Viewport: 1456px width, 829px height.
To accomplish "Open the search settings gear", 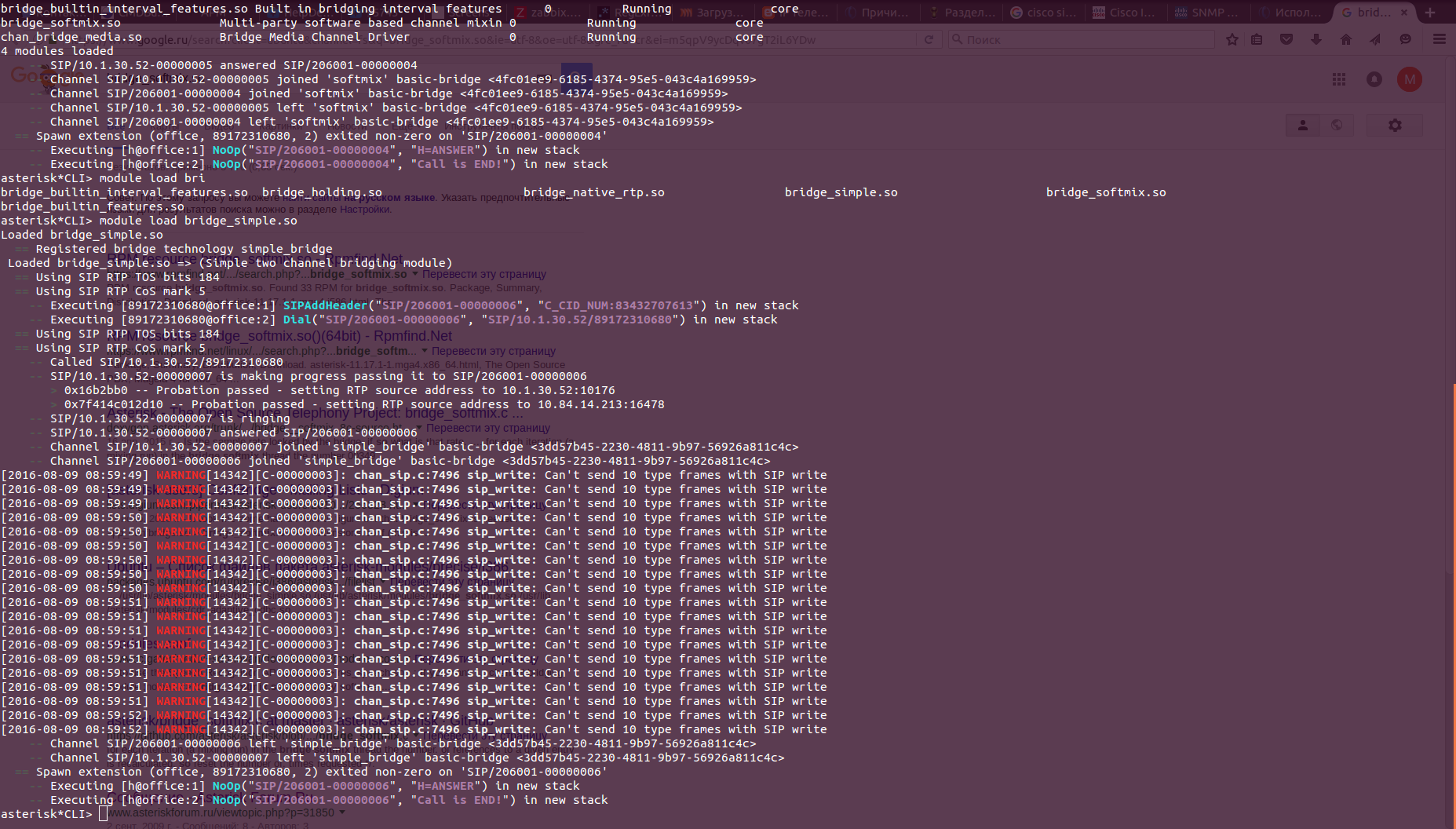I will [1395, 125].
